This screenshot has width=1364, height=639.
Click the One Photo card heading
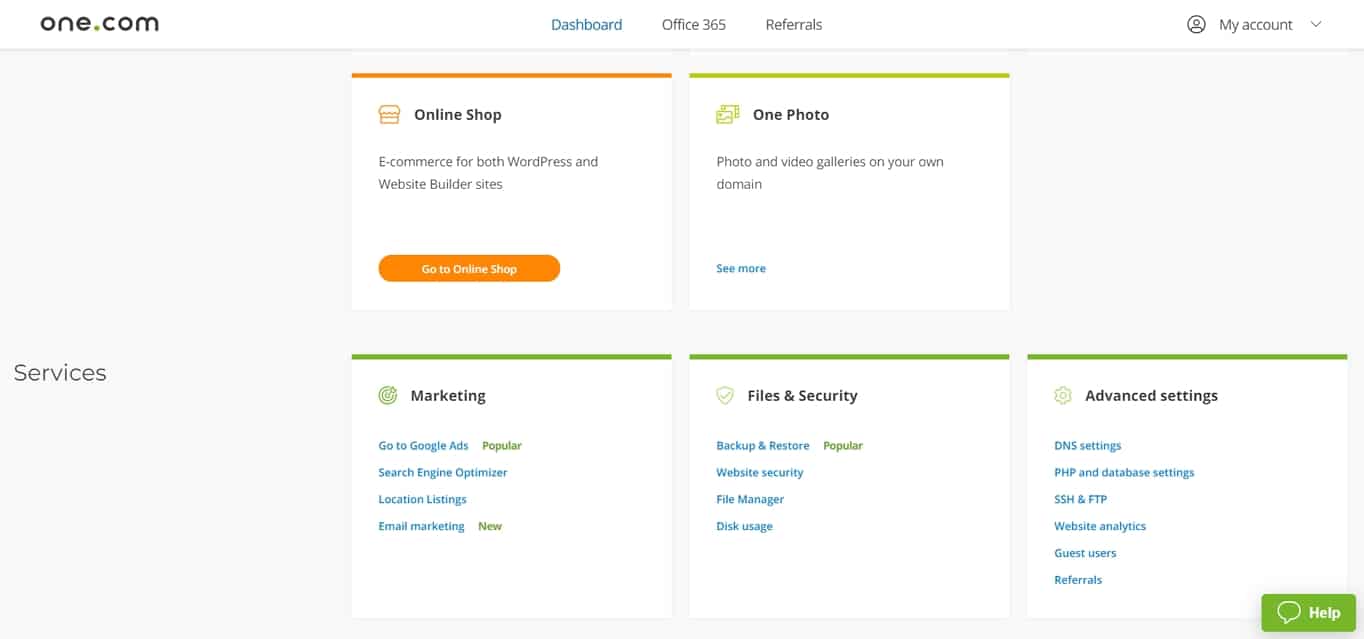tap(791, 115)
